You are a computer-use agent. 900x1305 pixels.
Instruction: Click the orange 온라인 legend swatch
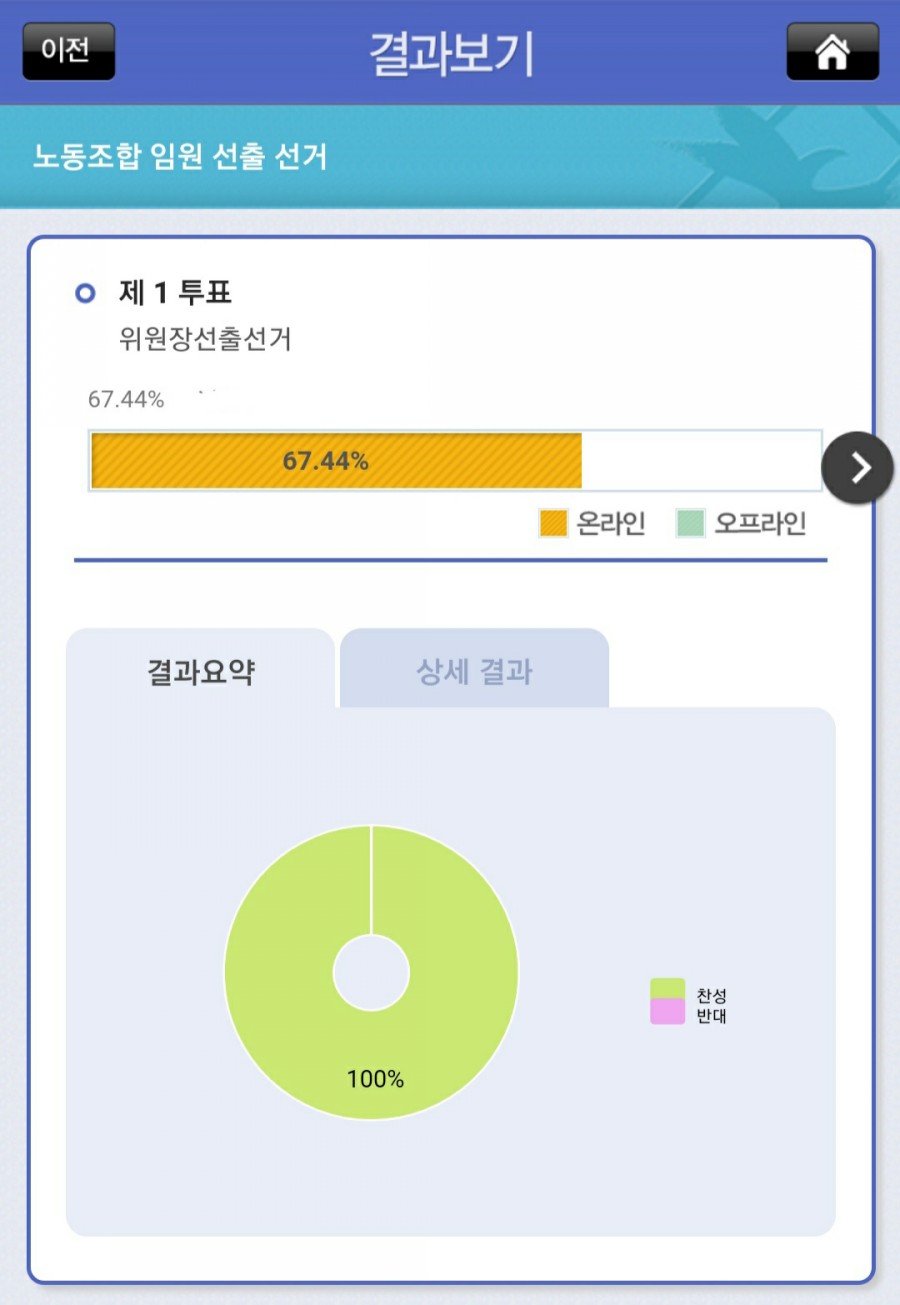point(553,523)
